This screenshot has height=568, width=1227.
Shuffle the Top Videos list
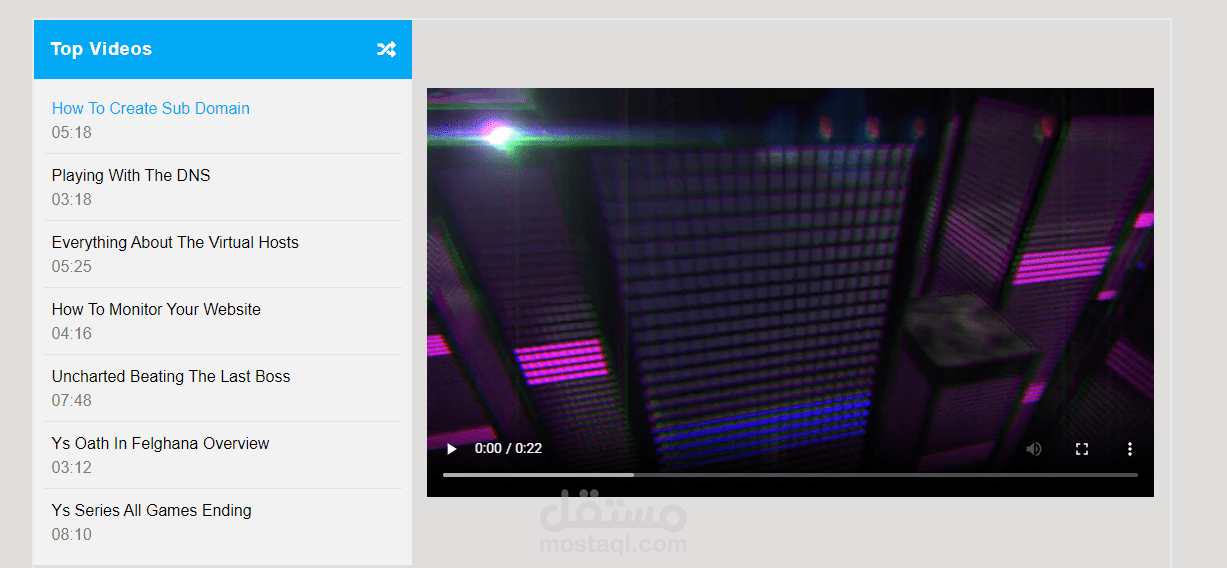point(386,49)
